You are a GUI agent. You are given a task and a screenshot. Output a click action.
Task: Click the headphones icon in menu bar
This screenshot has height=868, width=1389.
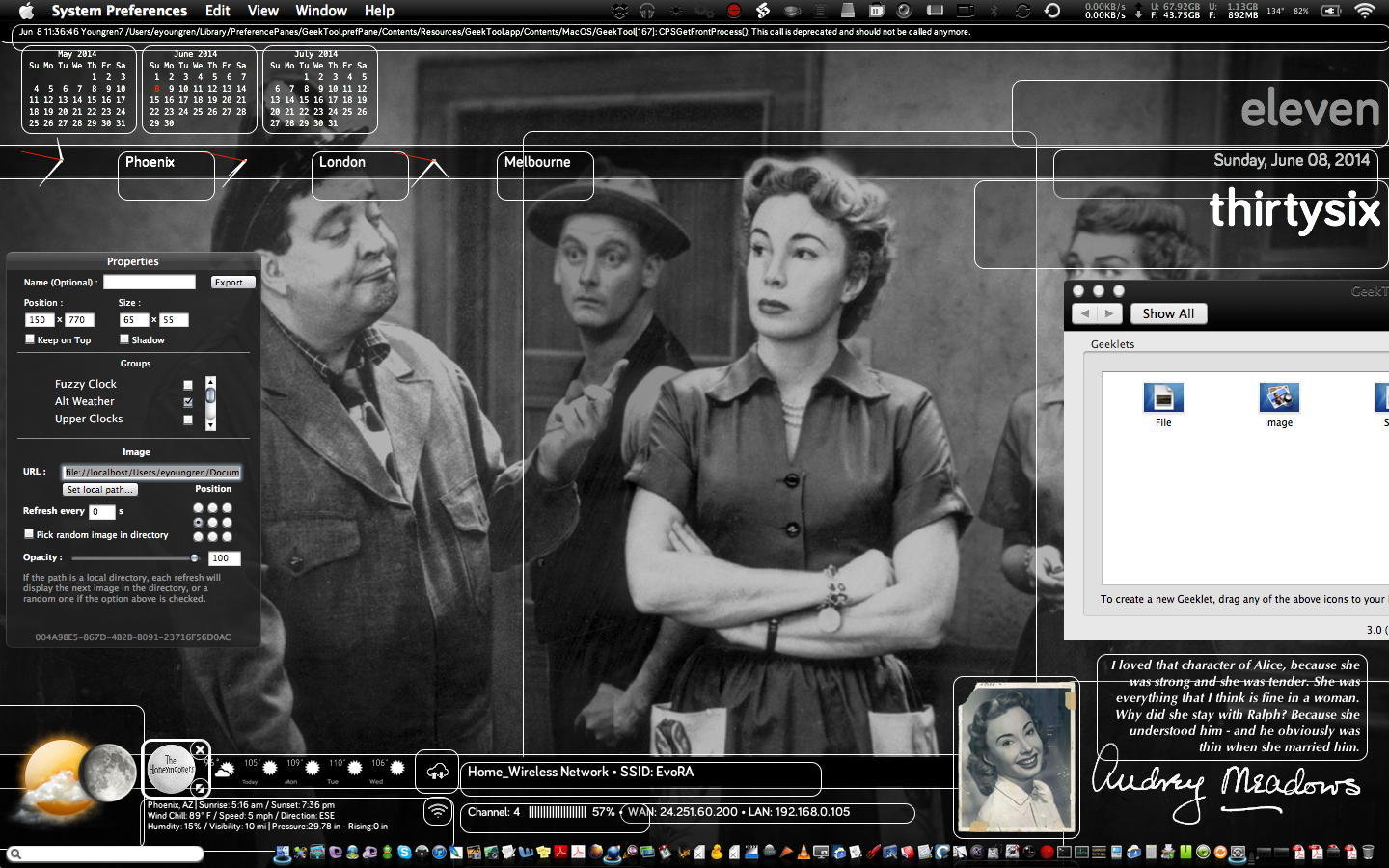tap(647, 11)
